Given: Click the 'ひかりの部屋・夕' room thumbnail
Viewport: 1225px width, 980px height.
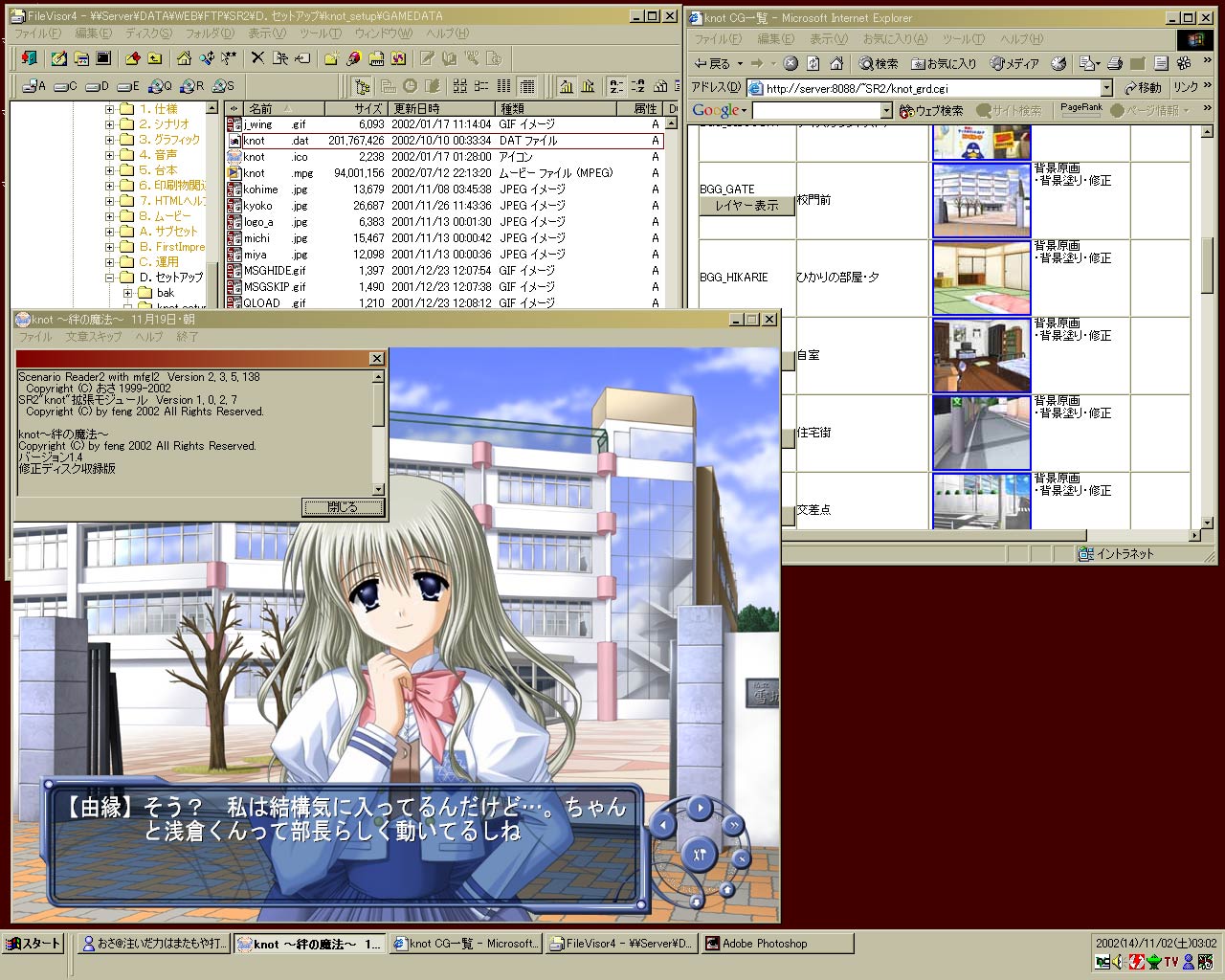Looking at the screenshot, I should point(982,278).
